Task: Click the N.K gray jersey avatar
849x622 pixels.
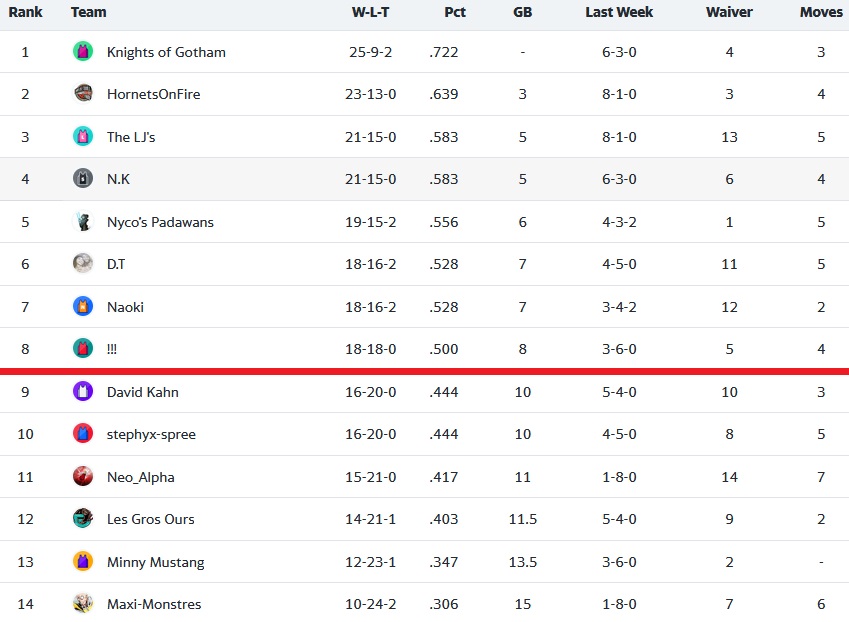Action: click(83, 179)
